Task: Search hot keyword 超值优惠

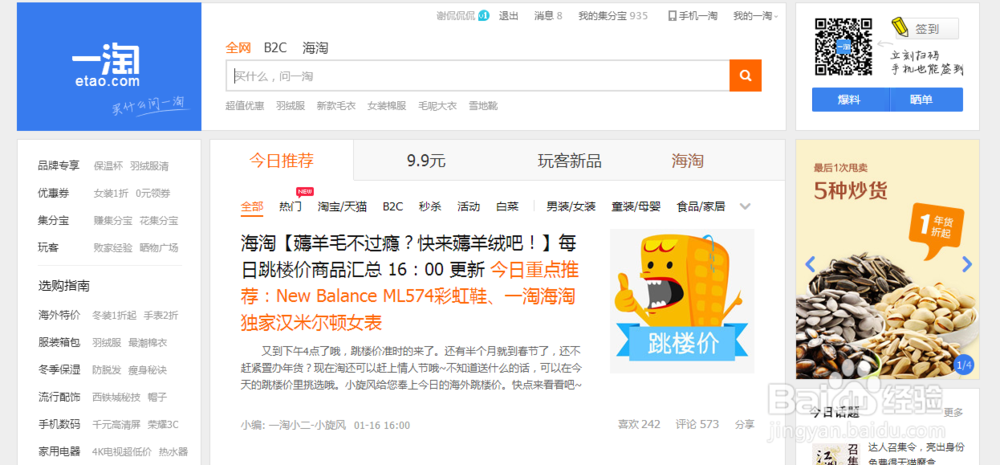Action: pyautogui.click(x=245, y=106)
